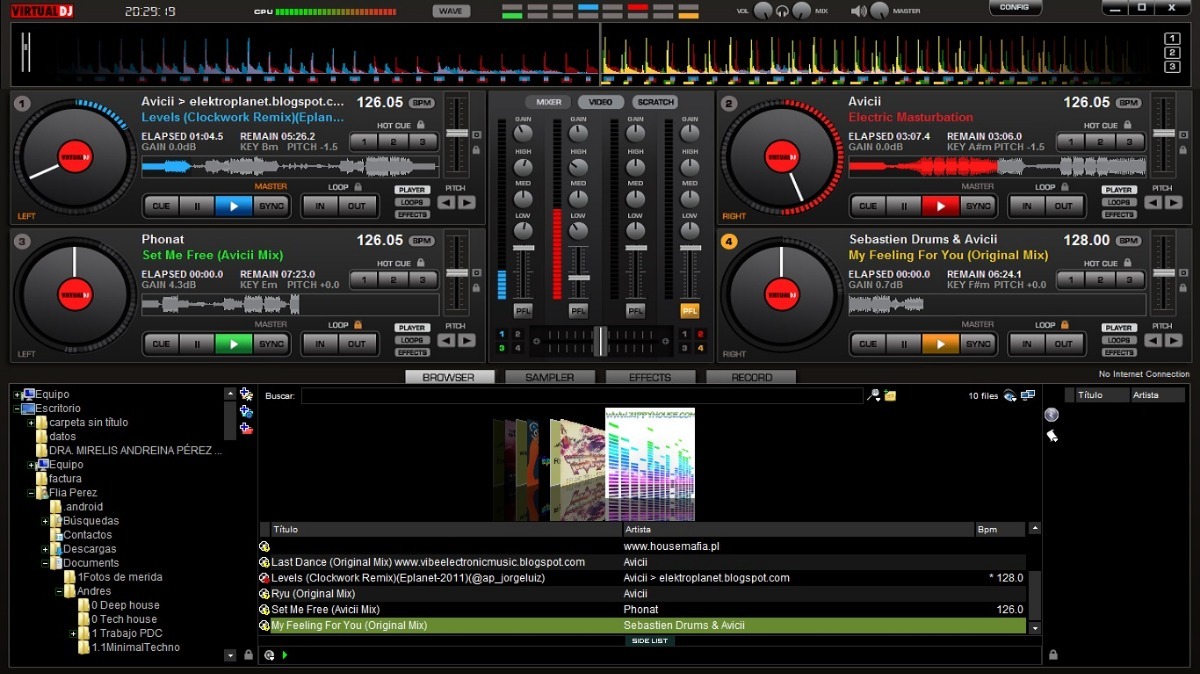Click the hot cue lock on deck 1
The height and width of the screenshot is (674, 1200).
click(x=422, y=125)
